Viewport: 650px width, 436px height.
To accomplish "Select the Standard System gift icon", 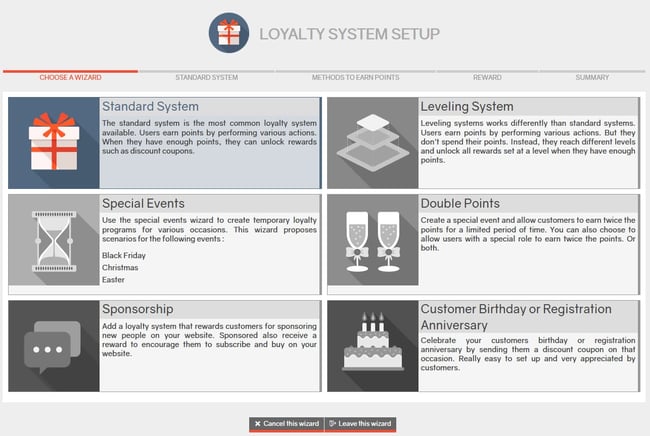I will click(54, 143).
